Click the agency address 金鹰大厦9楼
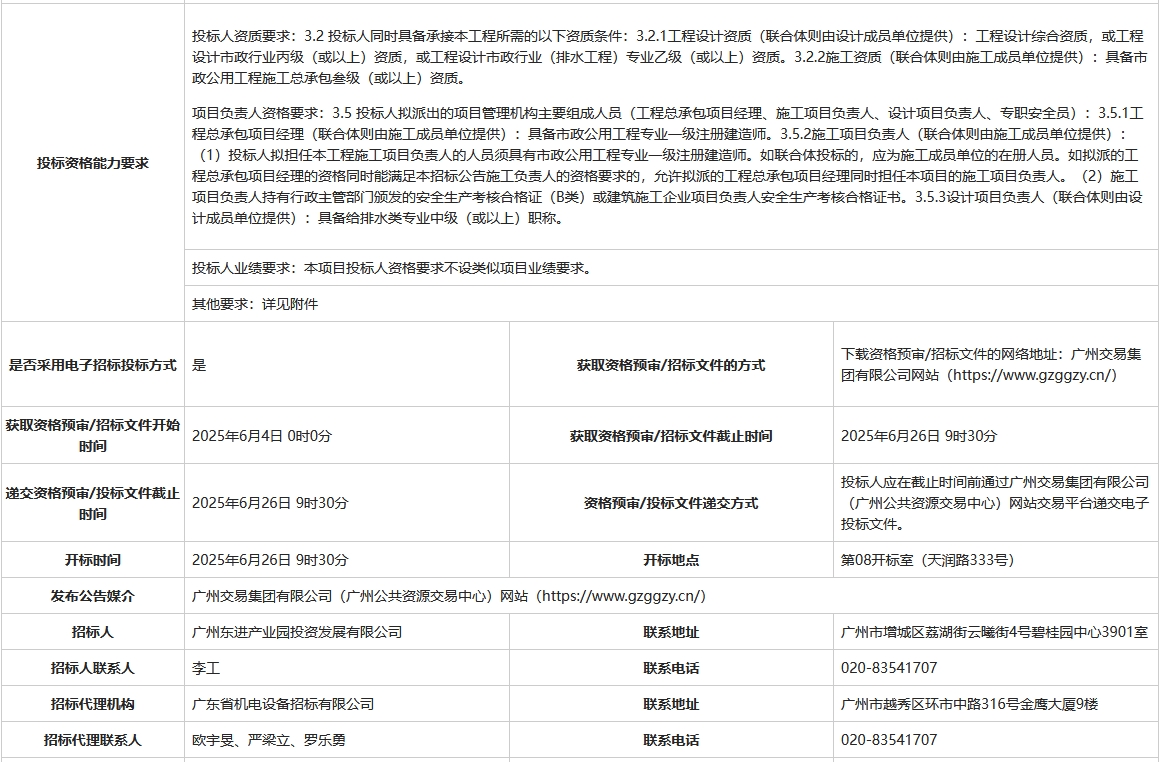Viewport: 1162px width, 762px height. (x=969, y=704)
